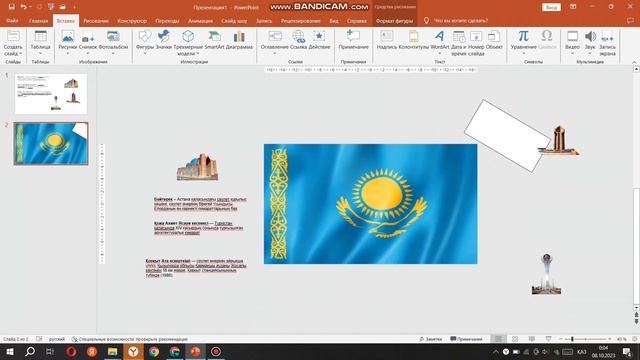Click the Қожа Ахмет Ясауи text paragraph
640x360 pixels.
coord(198,228)
